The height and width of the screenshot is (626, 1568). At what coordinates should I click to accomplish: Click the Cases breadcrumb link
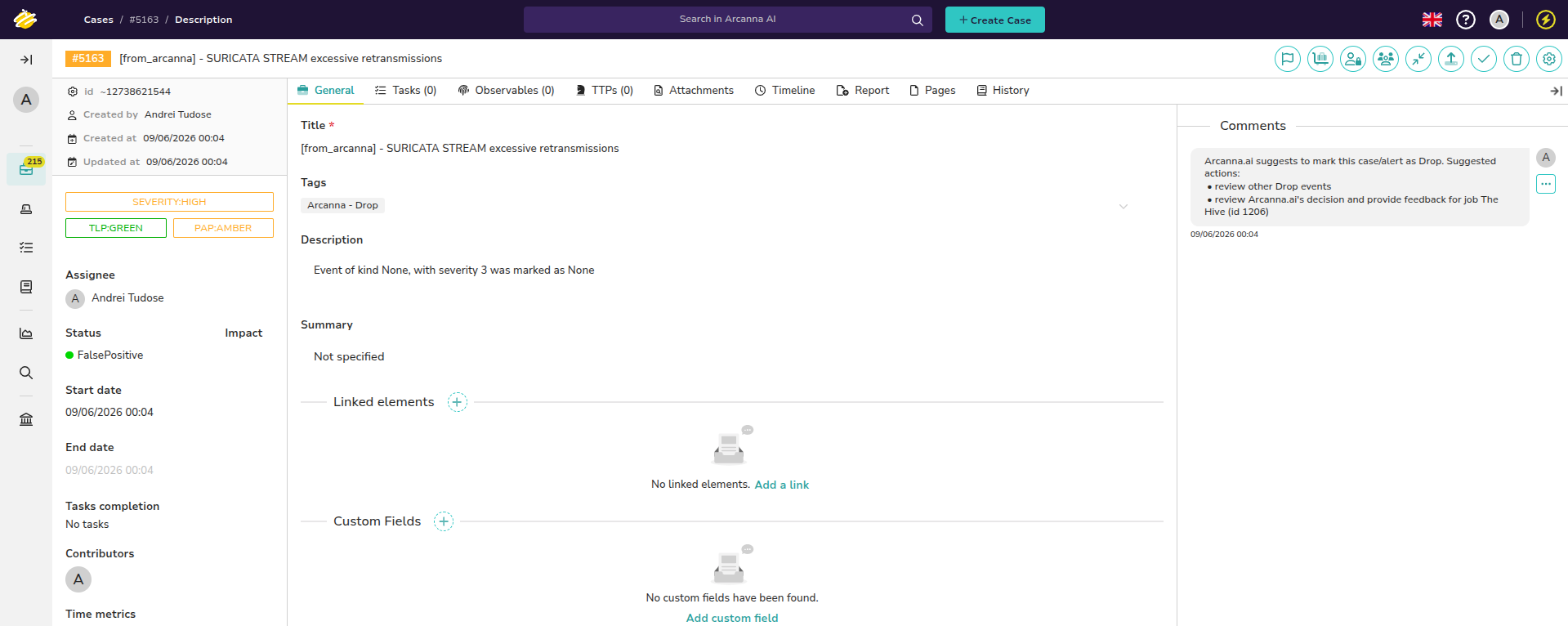pyautogui.click(x=99, y=20)
